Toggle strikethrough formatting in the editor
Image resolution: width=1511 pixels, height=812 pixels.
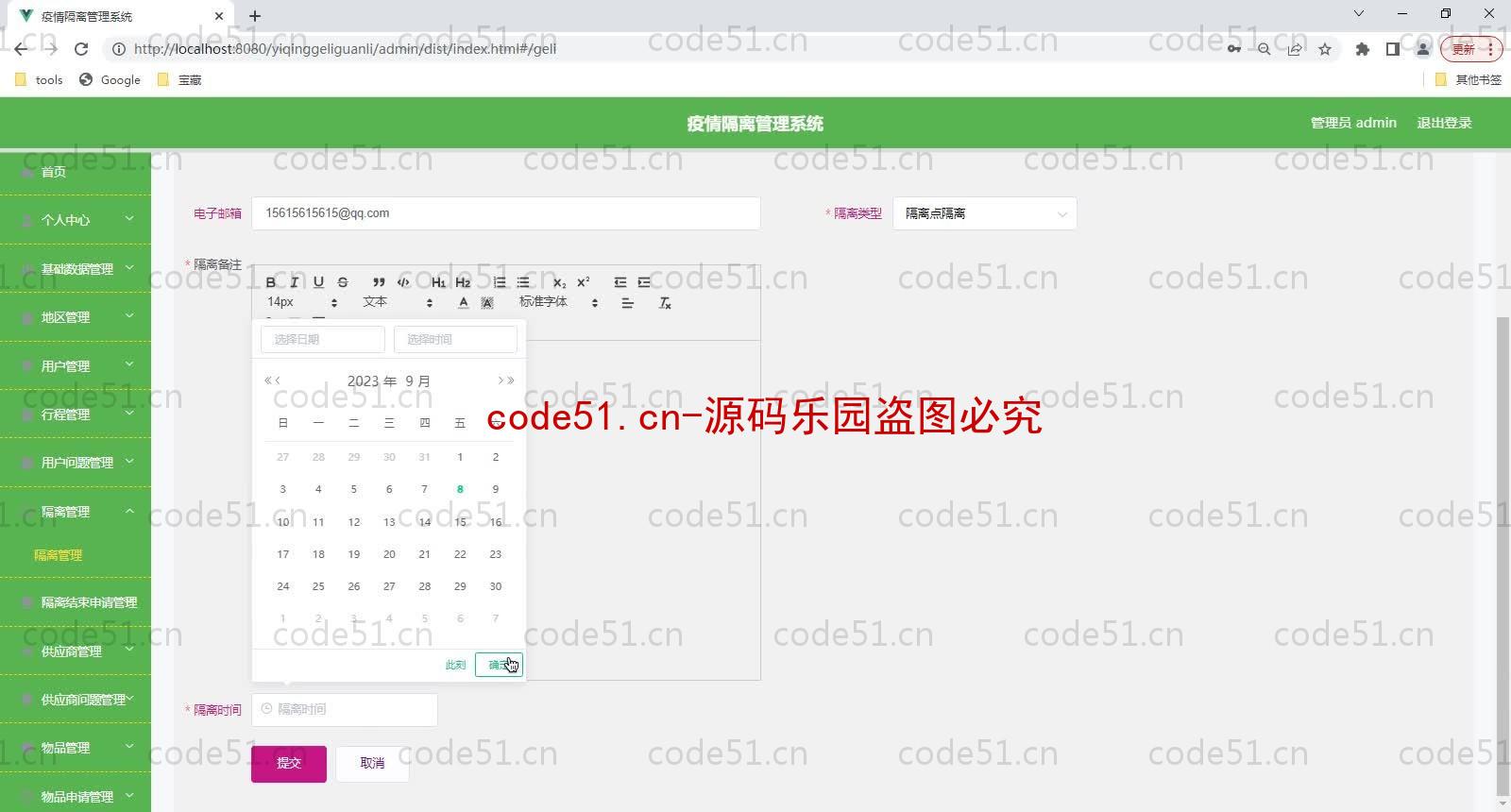343,282
